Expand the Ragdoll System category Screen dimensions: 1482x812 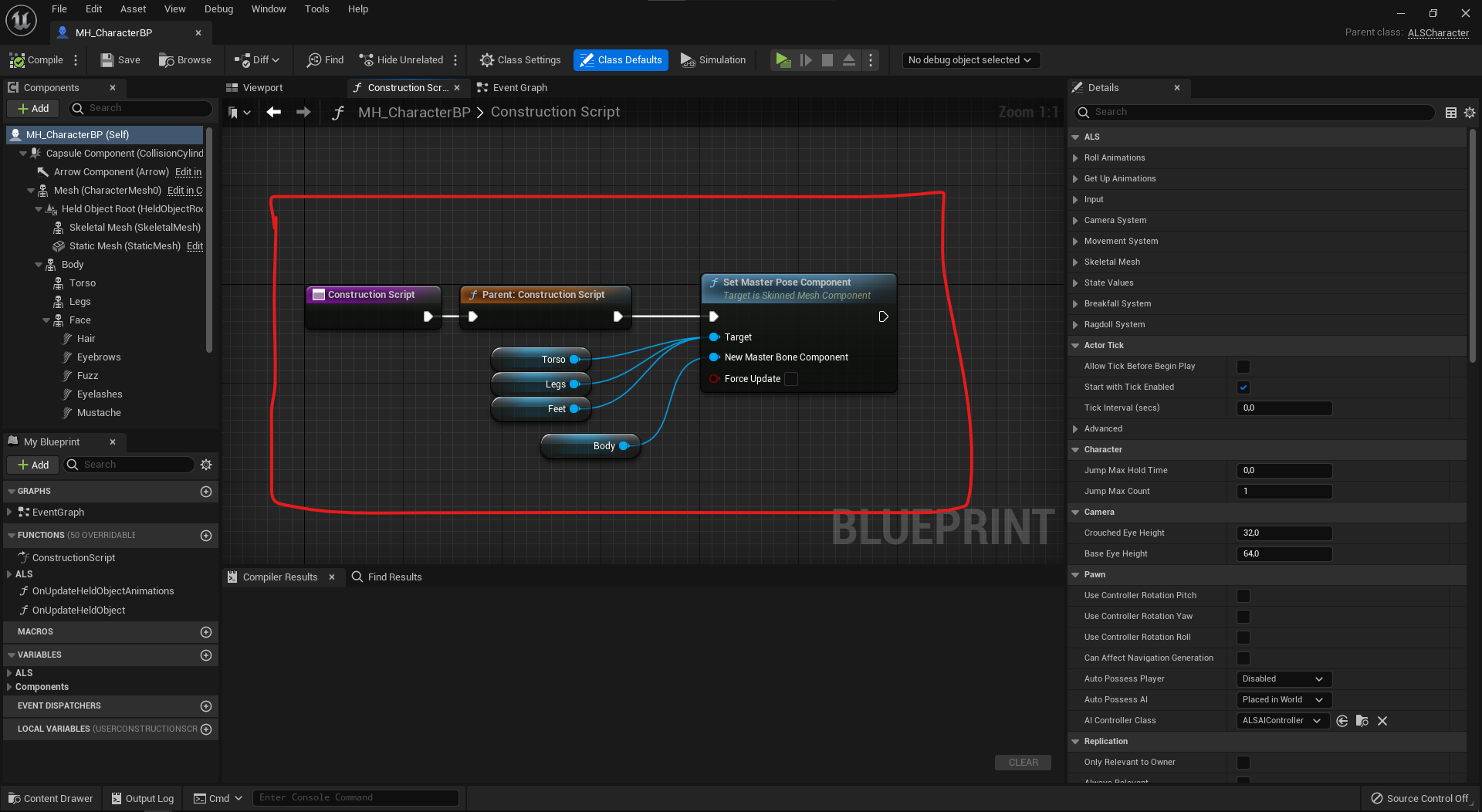click(x=1075, y=325)
